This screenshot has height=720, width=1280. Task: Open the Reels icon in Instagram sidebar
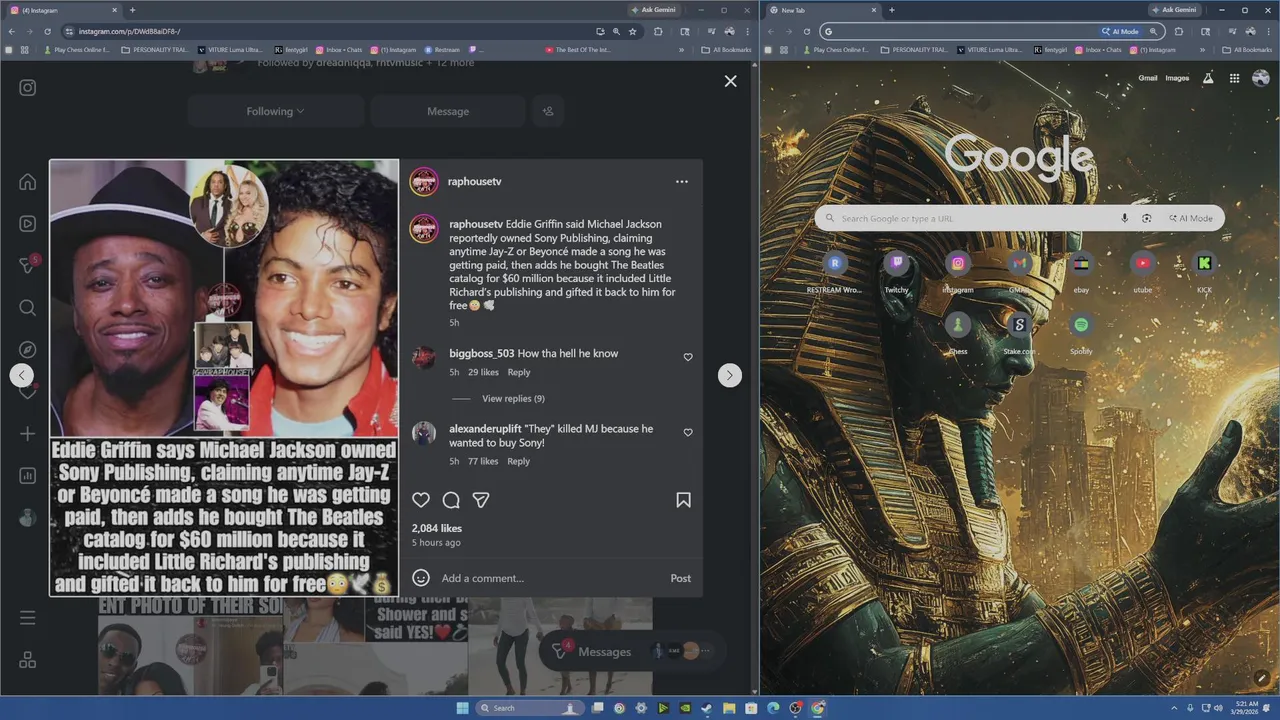click(x=28, y=224)
